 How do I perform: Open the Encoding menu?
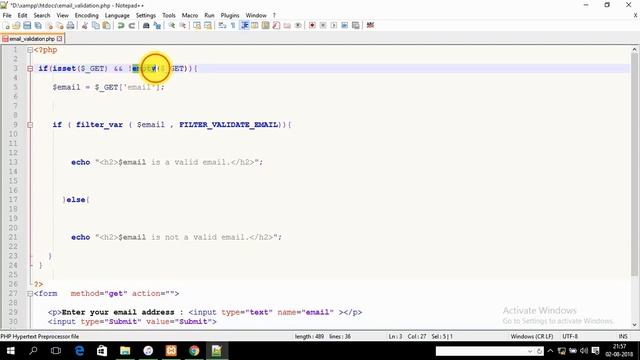coord(87,15)
